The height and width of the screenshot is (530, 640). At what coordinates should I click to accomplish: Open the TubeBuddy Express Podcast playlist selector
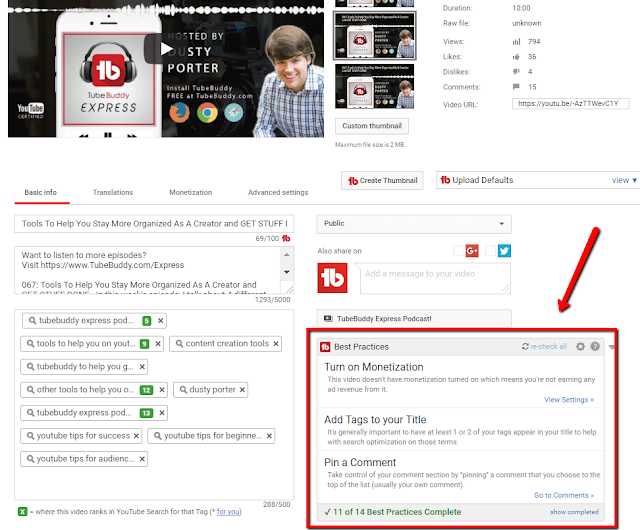pyautogui.click(x=414, y=318)
